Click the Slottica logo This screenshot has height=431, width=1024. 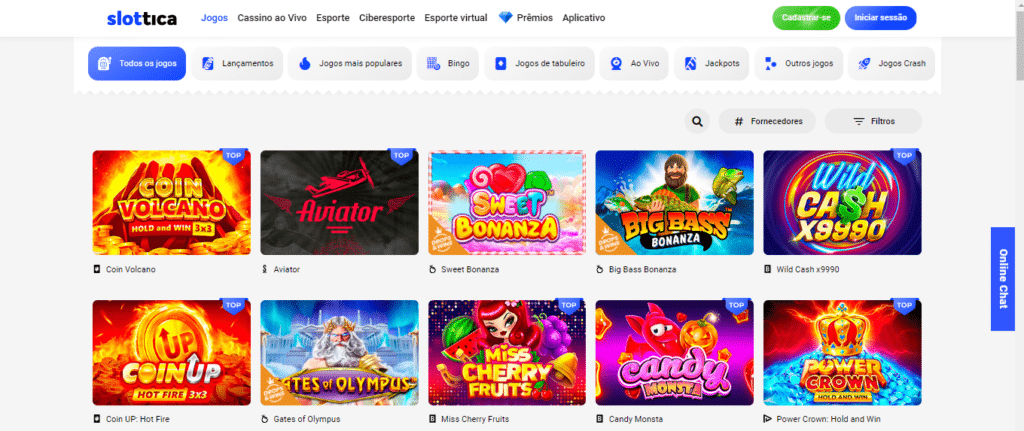[142, 18]
